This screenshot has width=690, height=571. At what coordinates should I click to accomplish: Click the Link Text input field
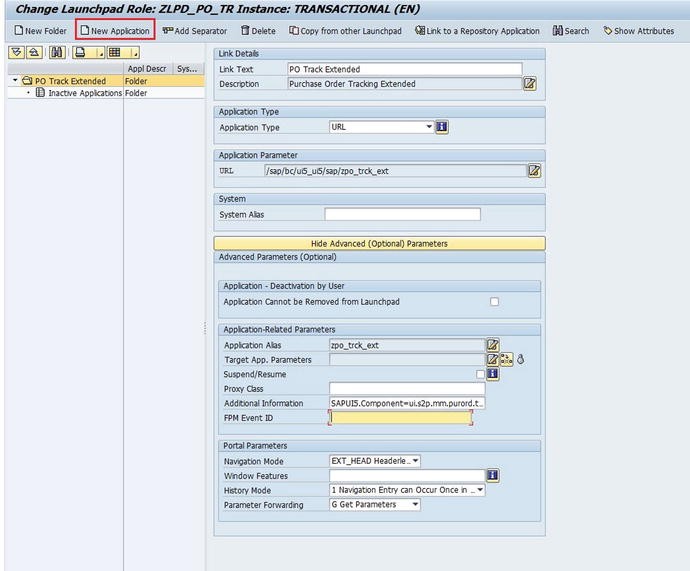click(404, 69)
